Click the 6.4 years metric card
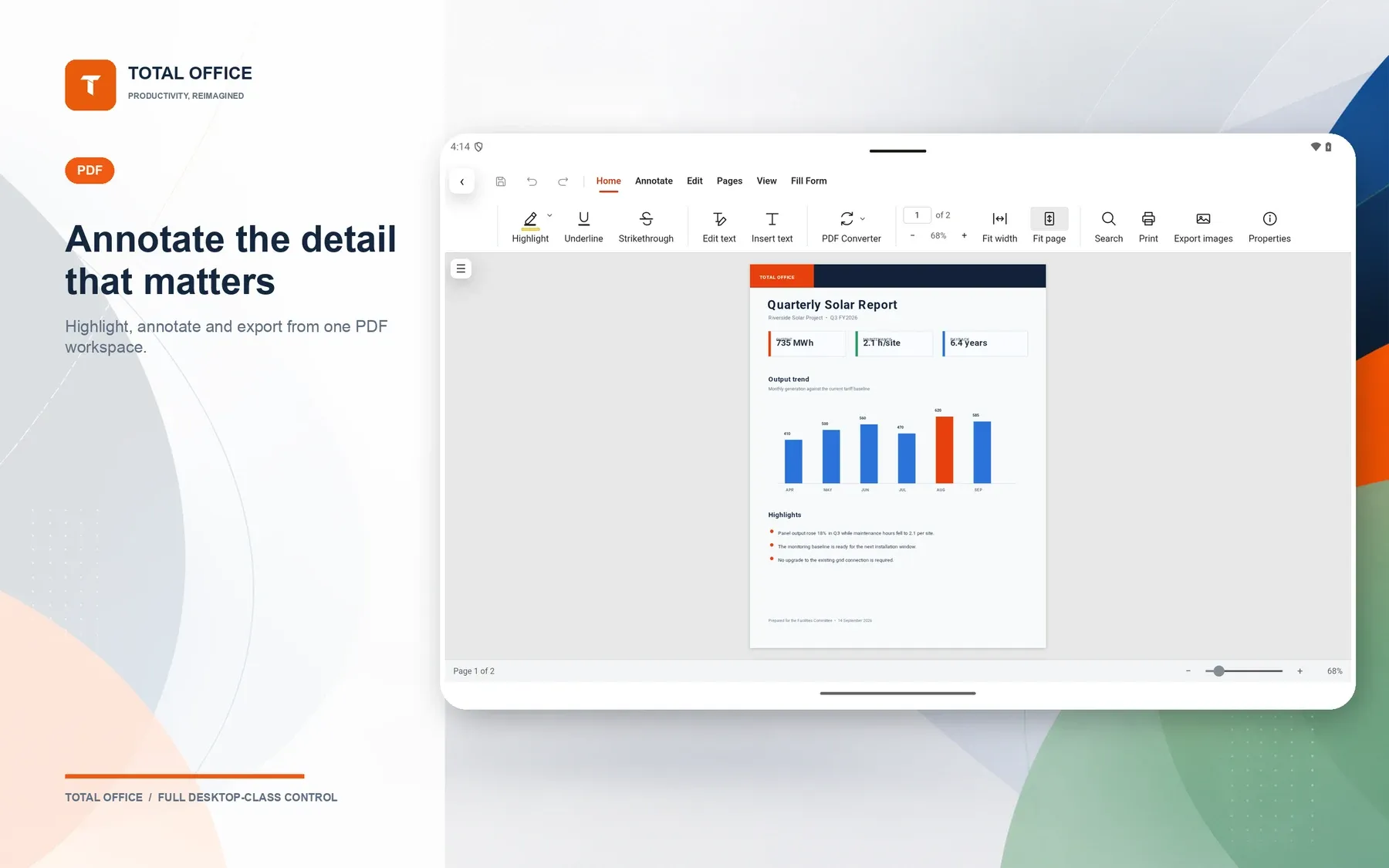1389x868 pixels. (x=985, y=343)
